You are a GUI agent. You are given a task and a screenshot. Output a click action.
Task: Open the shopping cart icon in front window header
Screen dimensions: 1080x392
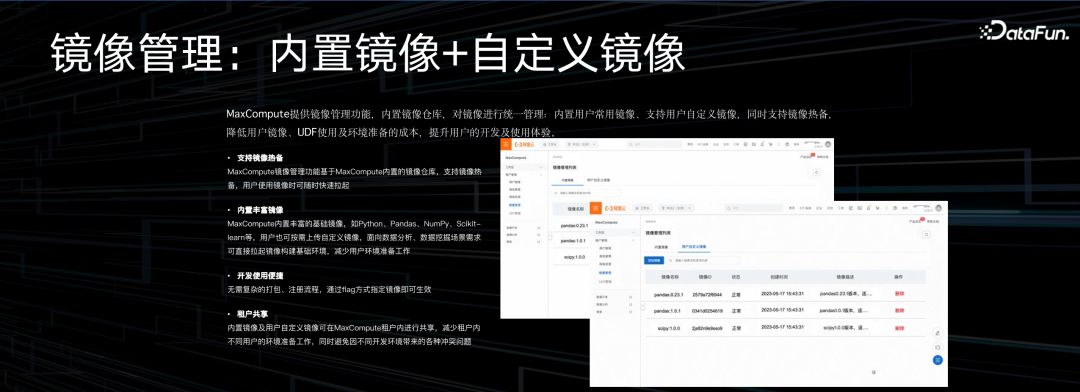878,208
